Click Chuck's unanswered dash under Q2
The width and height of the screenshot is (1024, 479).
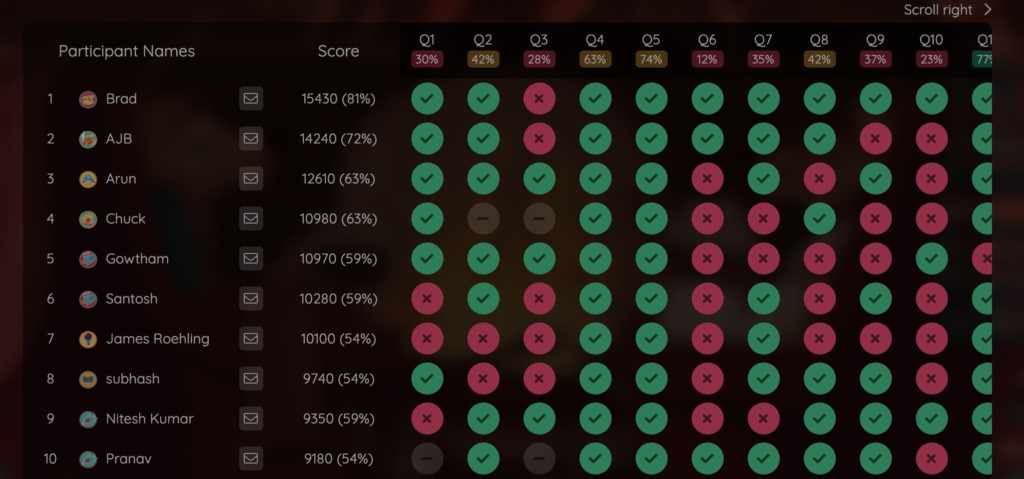[x=483, y=219]
